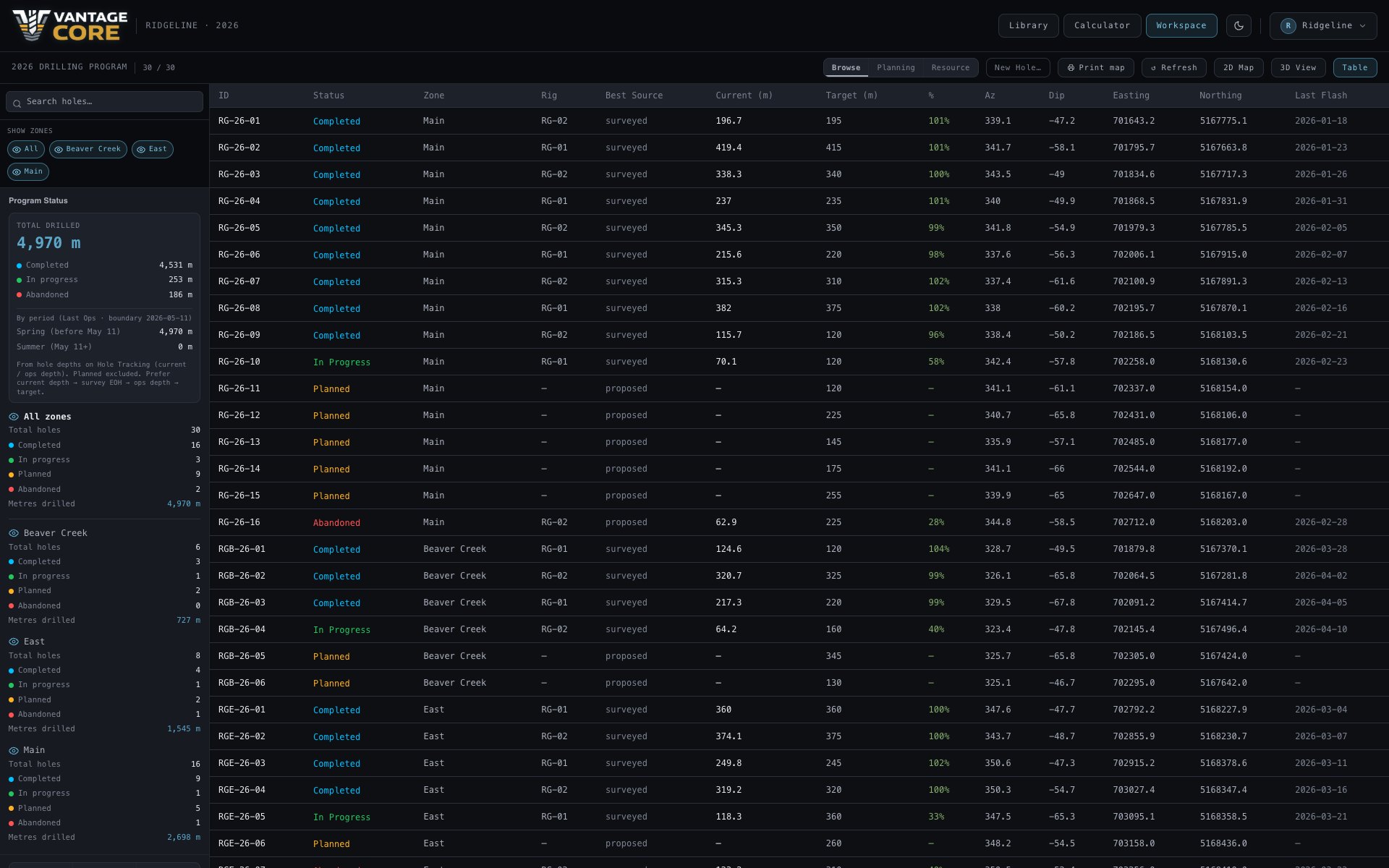Sort by the Rig column header
The image size is (1389, 868).
(549, 95)
